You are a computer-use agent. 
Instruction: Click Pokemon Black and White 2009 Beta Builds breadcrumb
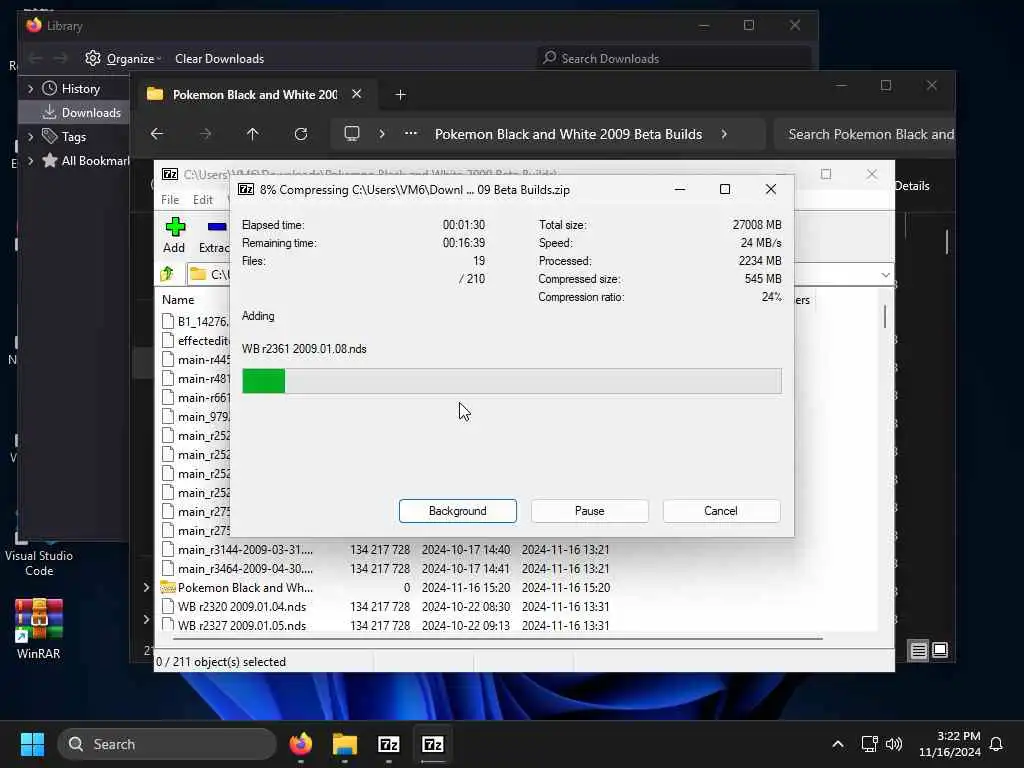point(568,134)
